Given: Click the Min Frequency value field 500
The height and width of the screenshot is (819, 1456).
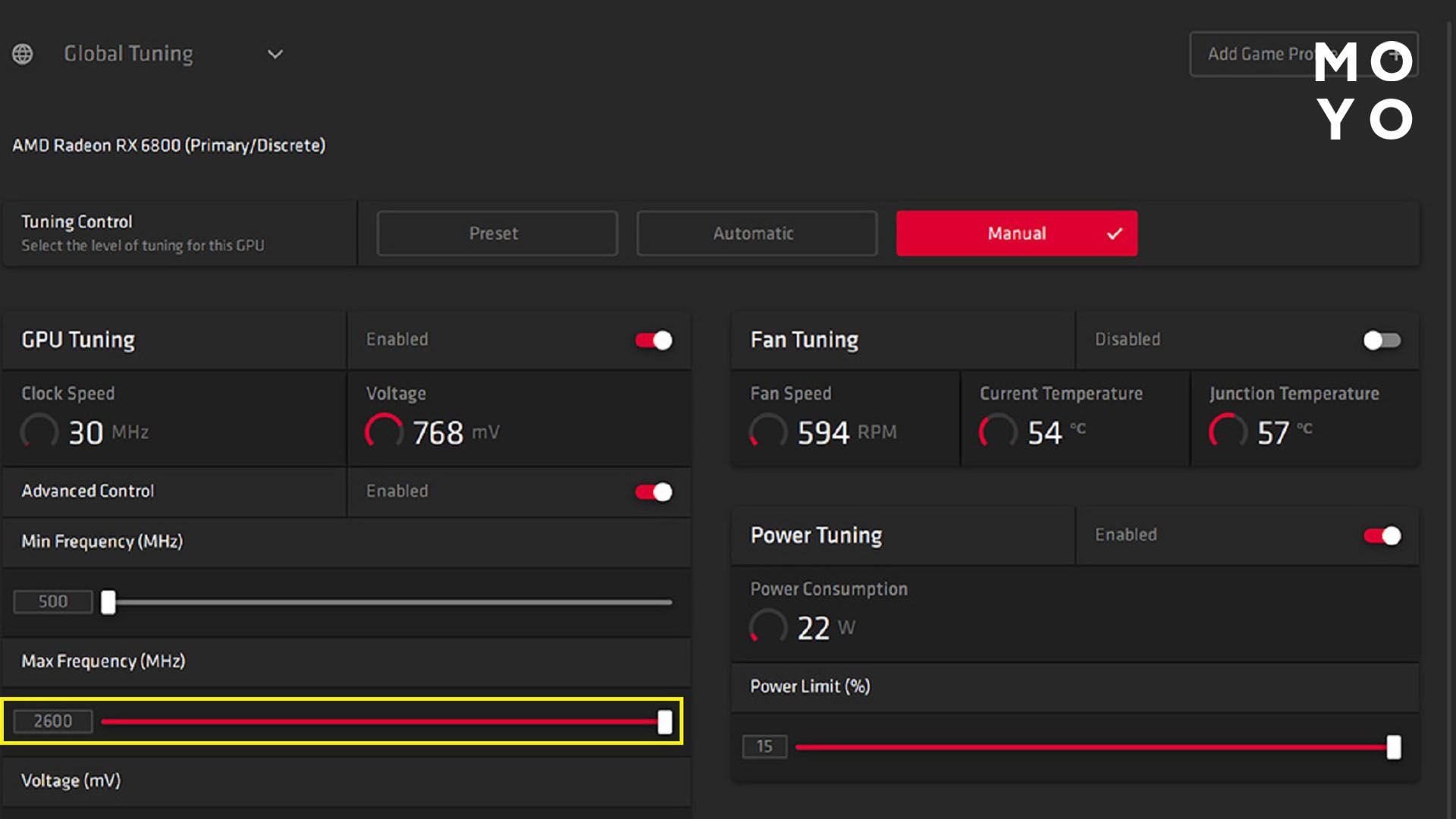Looking at the screenshot, I should (x=53, y=601).
